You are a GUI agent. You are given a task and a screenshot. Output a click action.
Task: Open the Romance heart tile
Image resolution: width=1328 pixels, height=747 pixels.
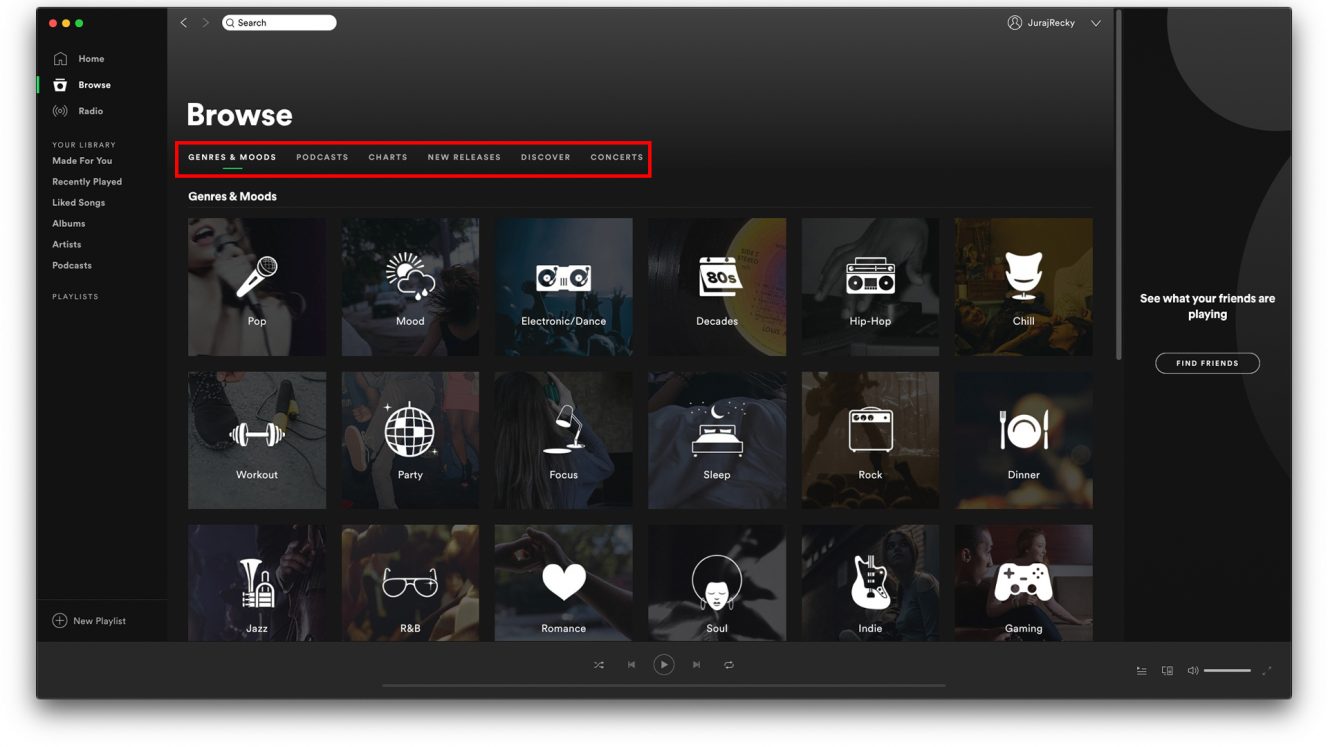[x=564, y=583]
